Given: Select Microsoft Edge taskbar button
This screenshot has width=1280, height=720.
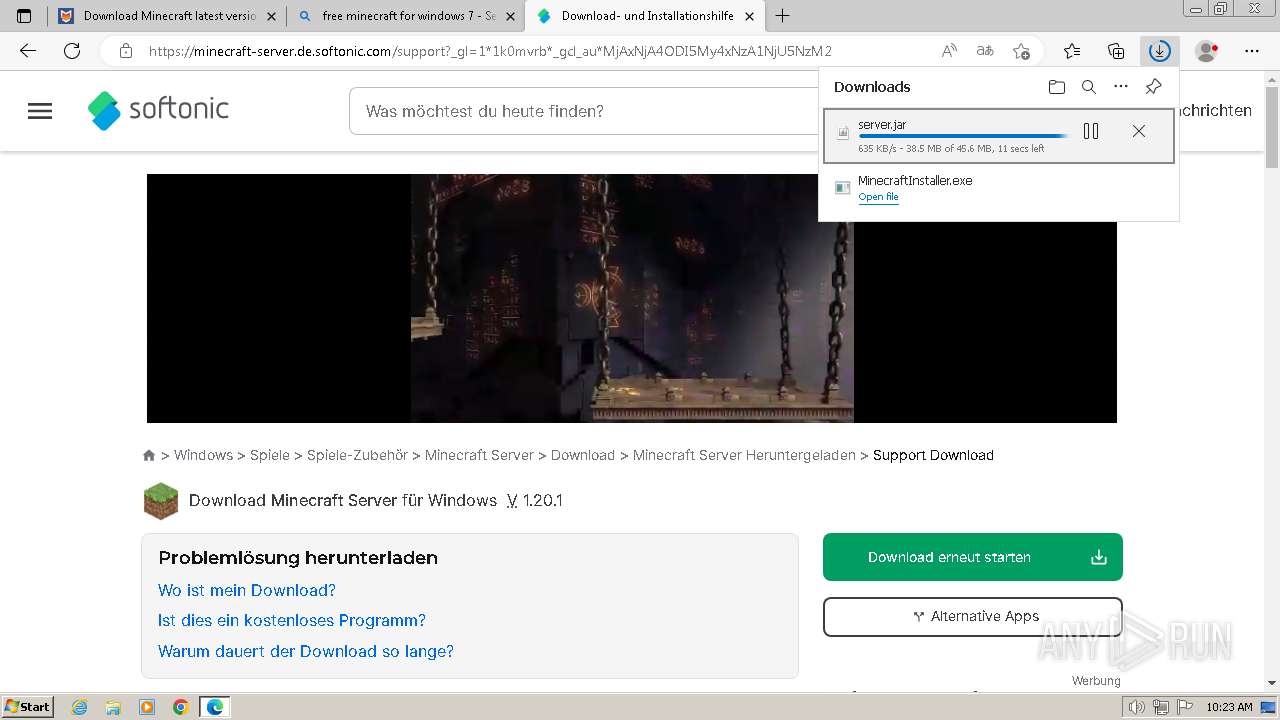Looking at the screenshot, I should [x=215, y=707].
